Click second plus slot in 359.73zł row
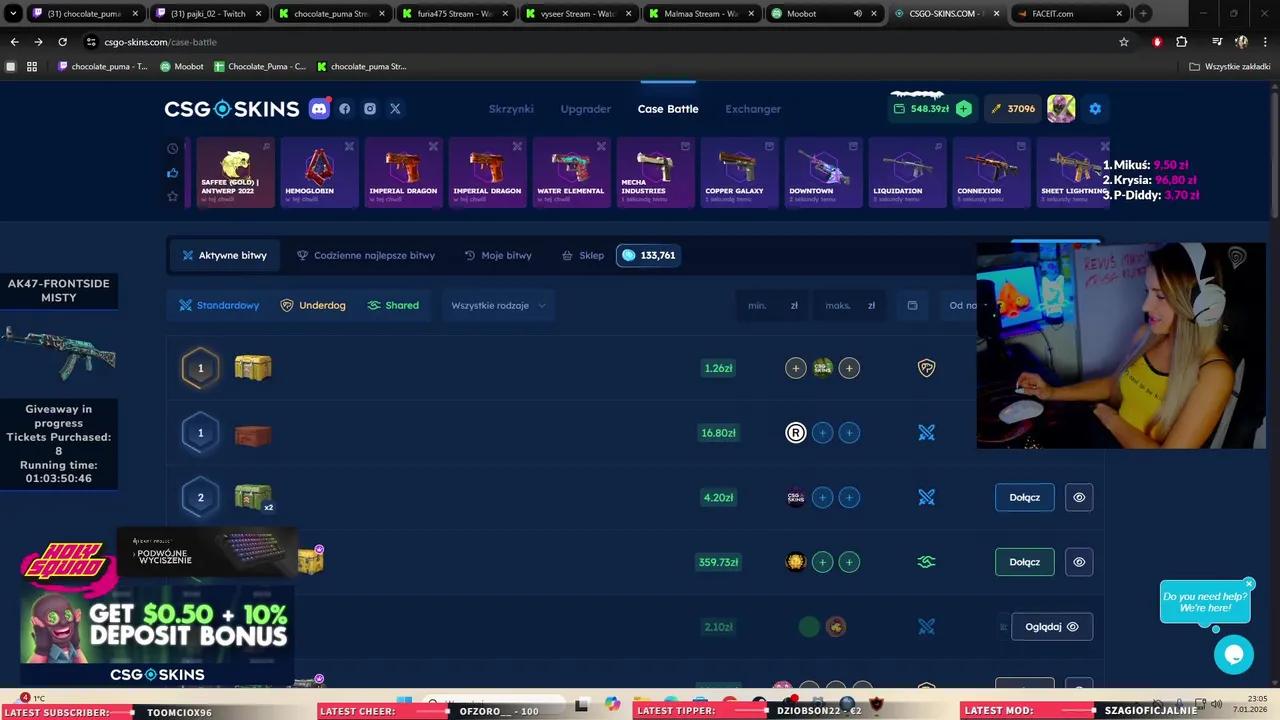The width and height of the screenshot is (1280, 720). pyautogui.click(x=849, y=562)
